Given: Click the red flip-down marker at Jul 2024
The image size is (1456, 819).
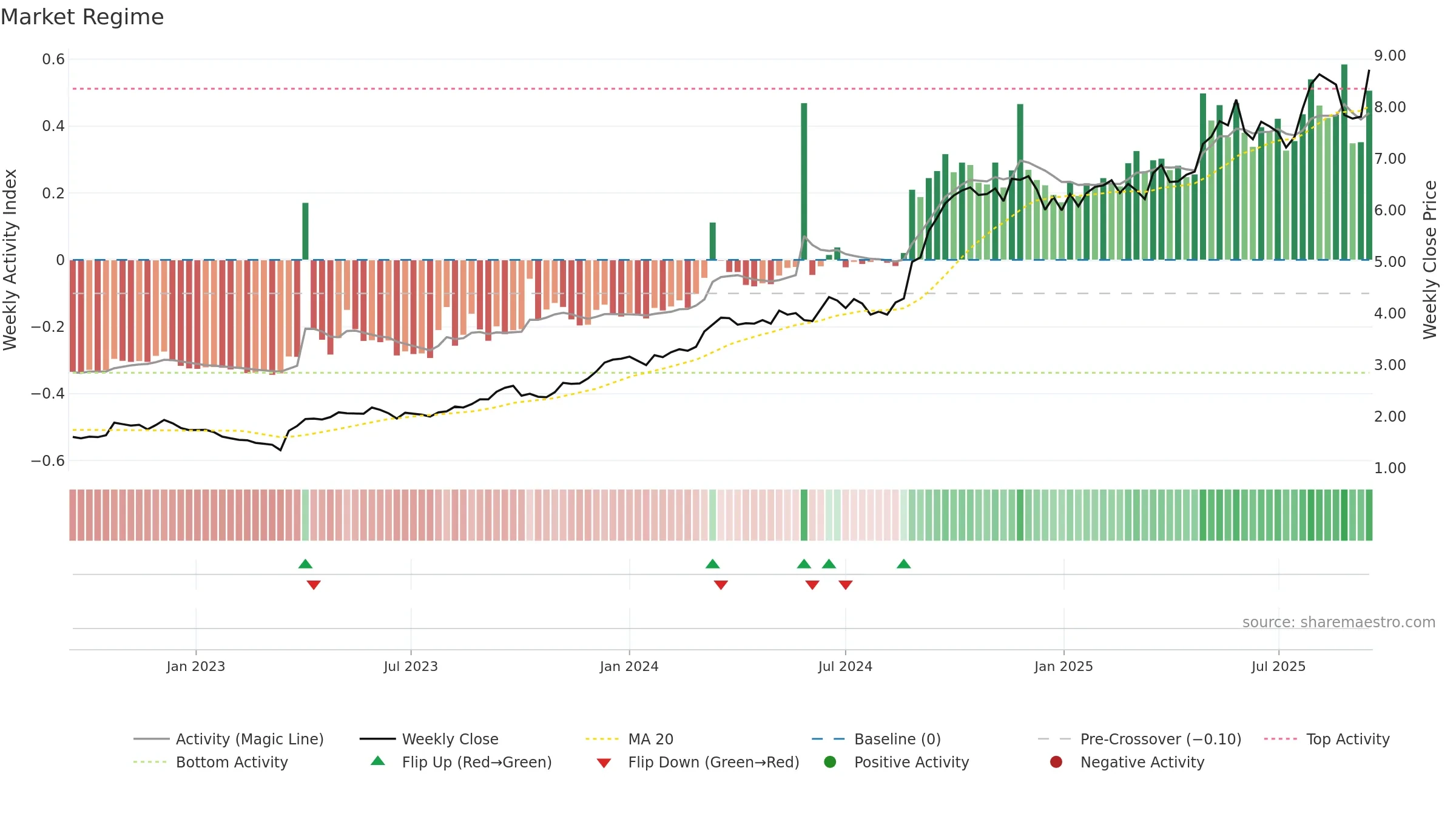Looking at the screenshot, I should click(846, 585).
